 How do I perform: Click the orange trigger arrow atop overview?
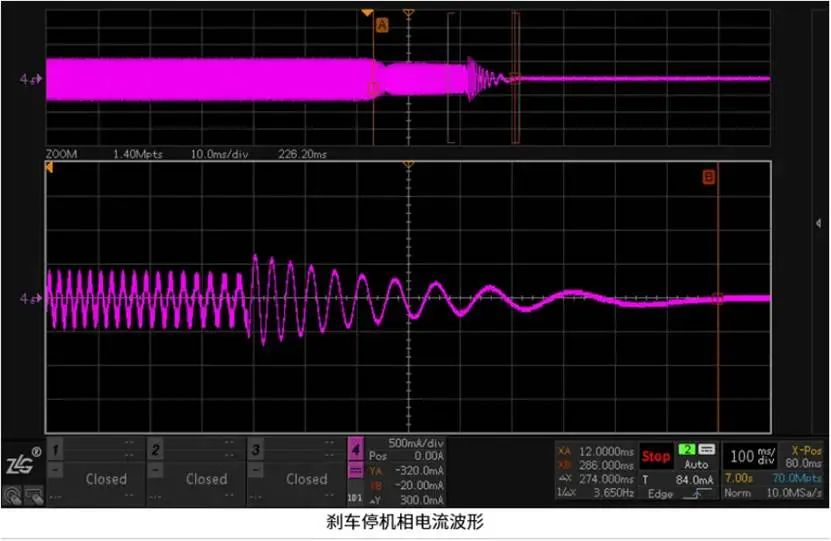tap(367, 12)
